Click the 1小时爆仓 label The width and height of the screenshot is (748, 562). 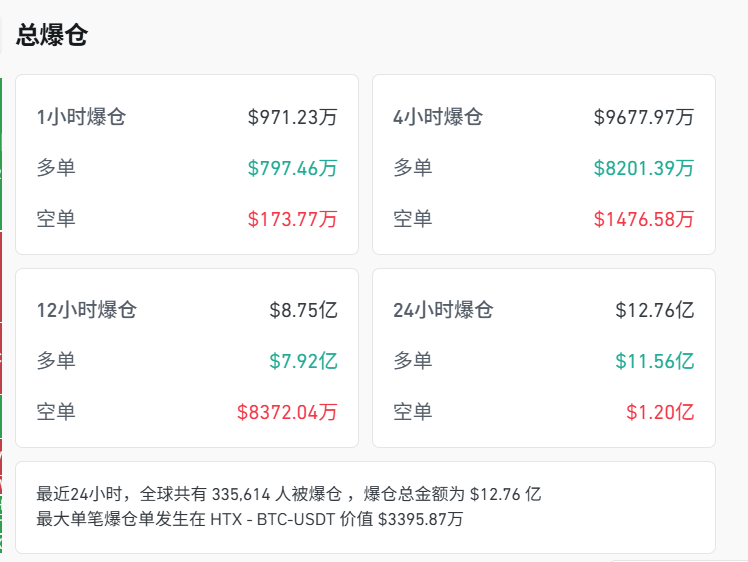pyautogui.click(x=82, y=117)
